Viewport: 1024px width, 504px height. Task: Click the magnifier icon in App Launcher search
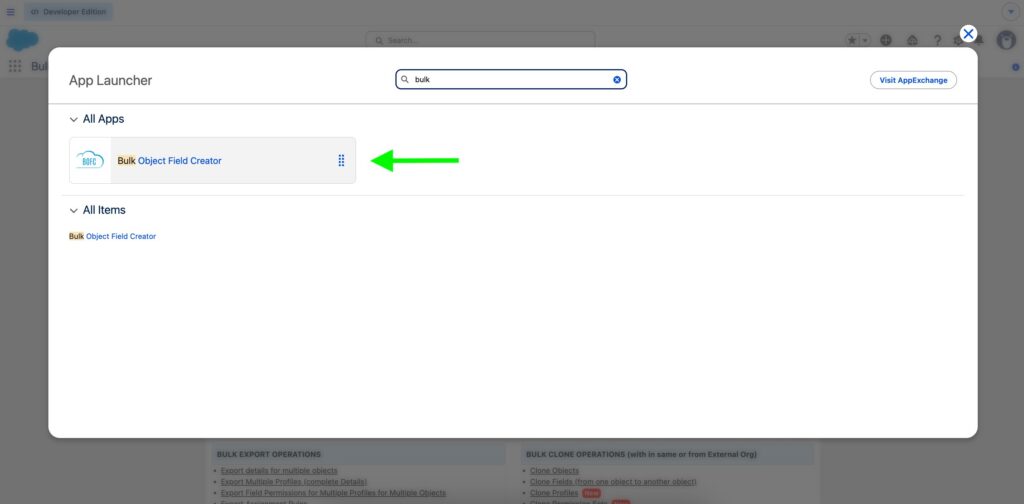(404, 80)
